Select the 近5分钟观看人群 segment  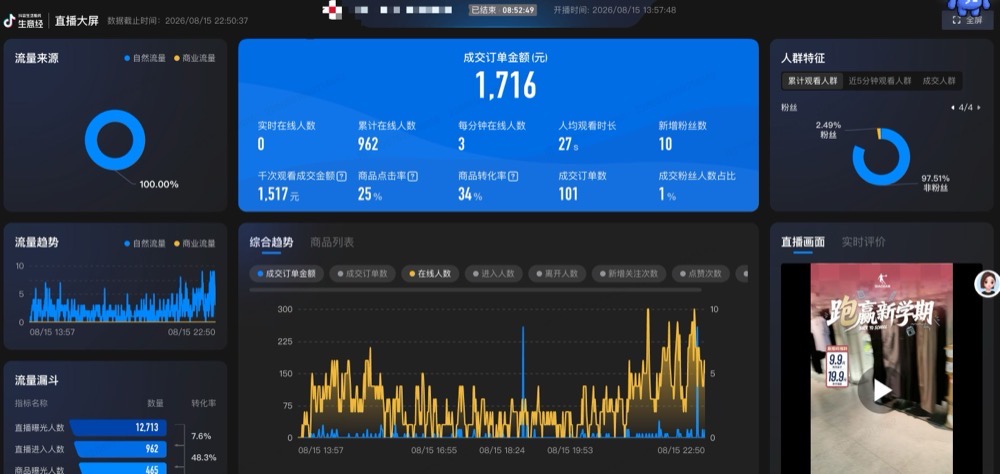click(x=879, y=81)
